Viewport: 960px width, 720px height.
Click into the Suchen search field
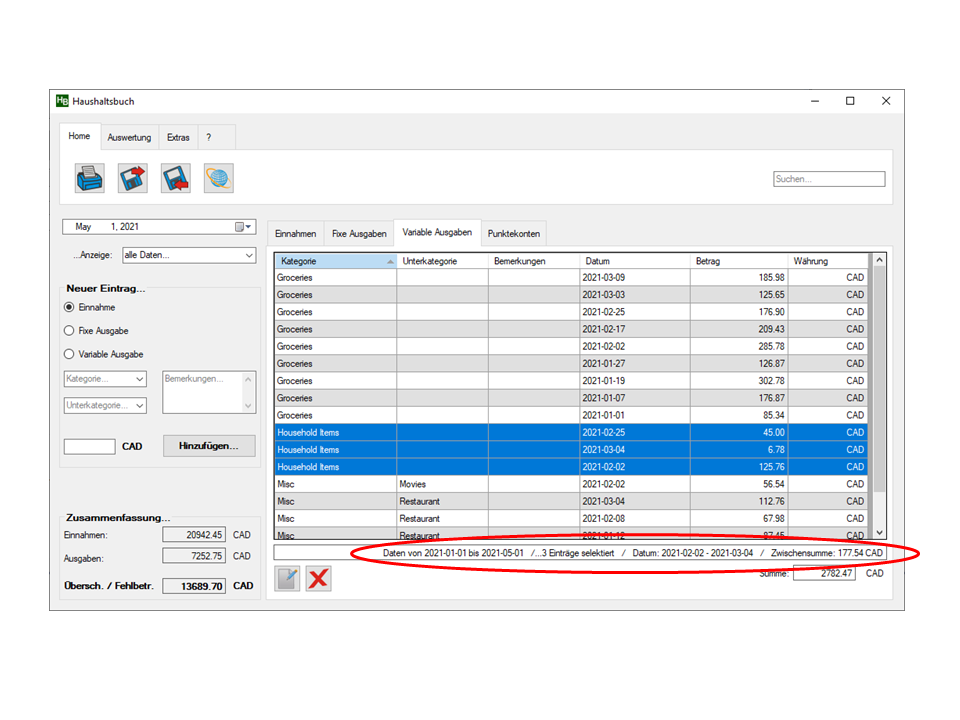click(829, 179)
